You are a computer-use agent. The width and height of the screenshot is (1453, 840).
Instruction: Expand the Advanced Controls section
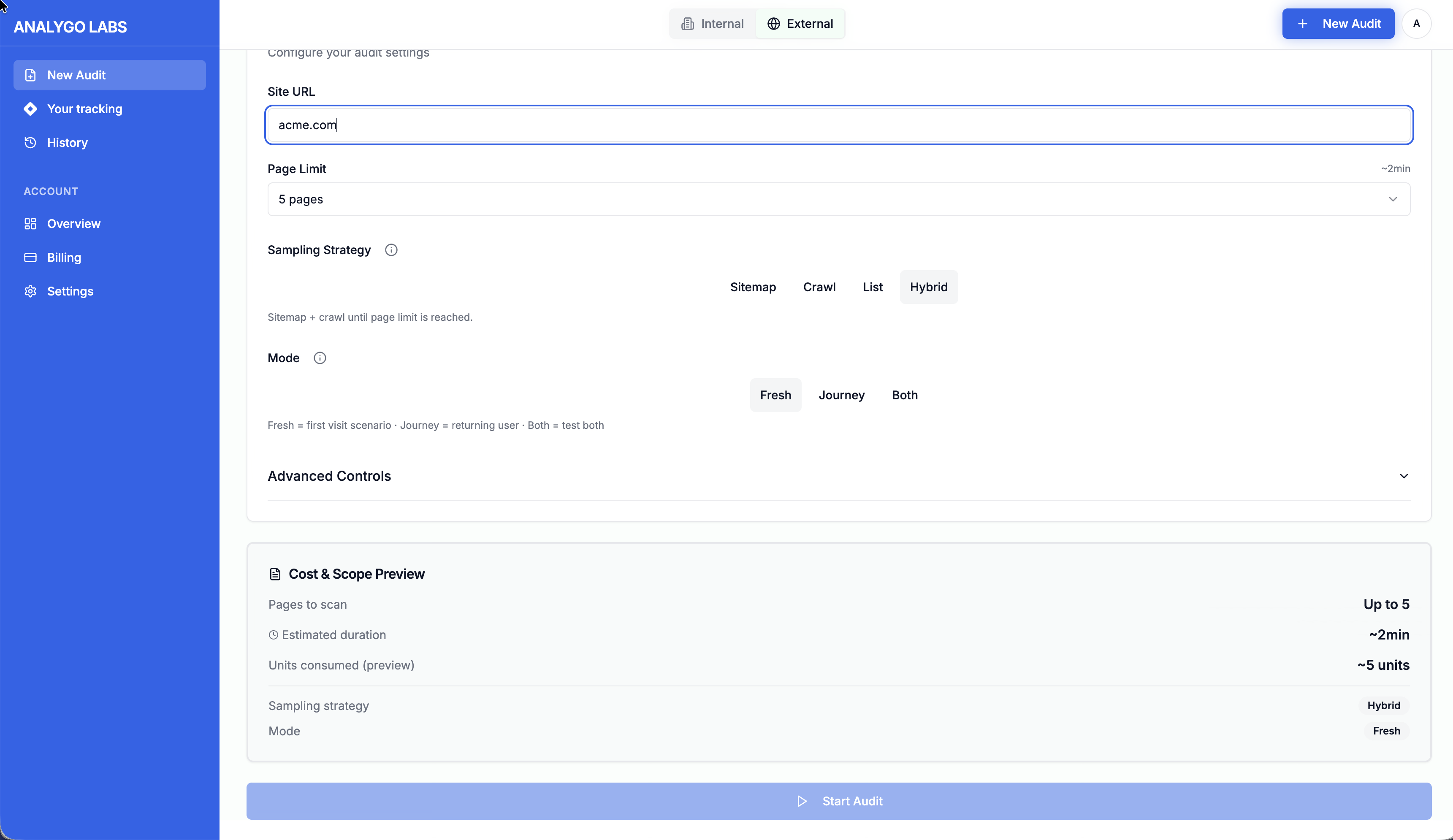click(838, 476)
